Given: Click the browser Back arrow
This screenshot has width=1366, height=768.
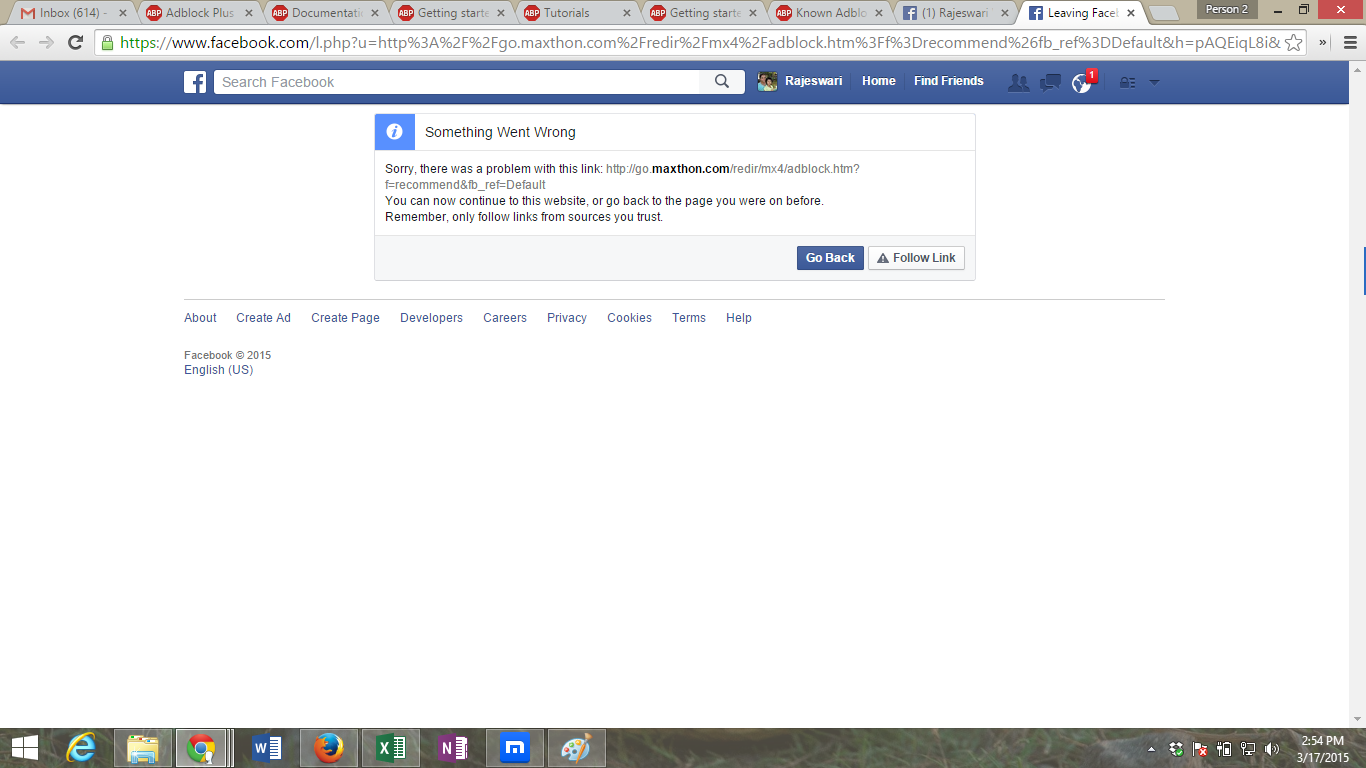Looking at the screenshot, I should pyautogui.click(x=18, y=43).
